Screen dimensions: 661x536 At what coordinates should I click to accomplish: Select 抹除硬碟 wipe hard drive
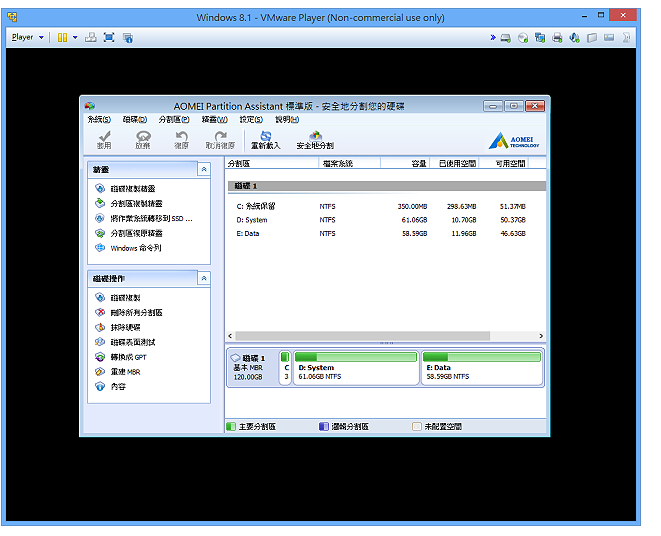[125, 327]
